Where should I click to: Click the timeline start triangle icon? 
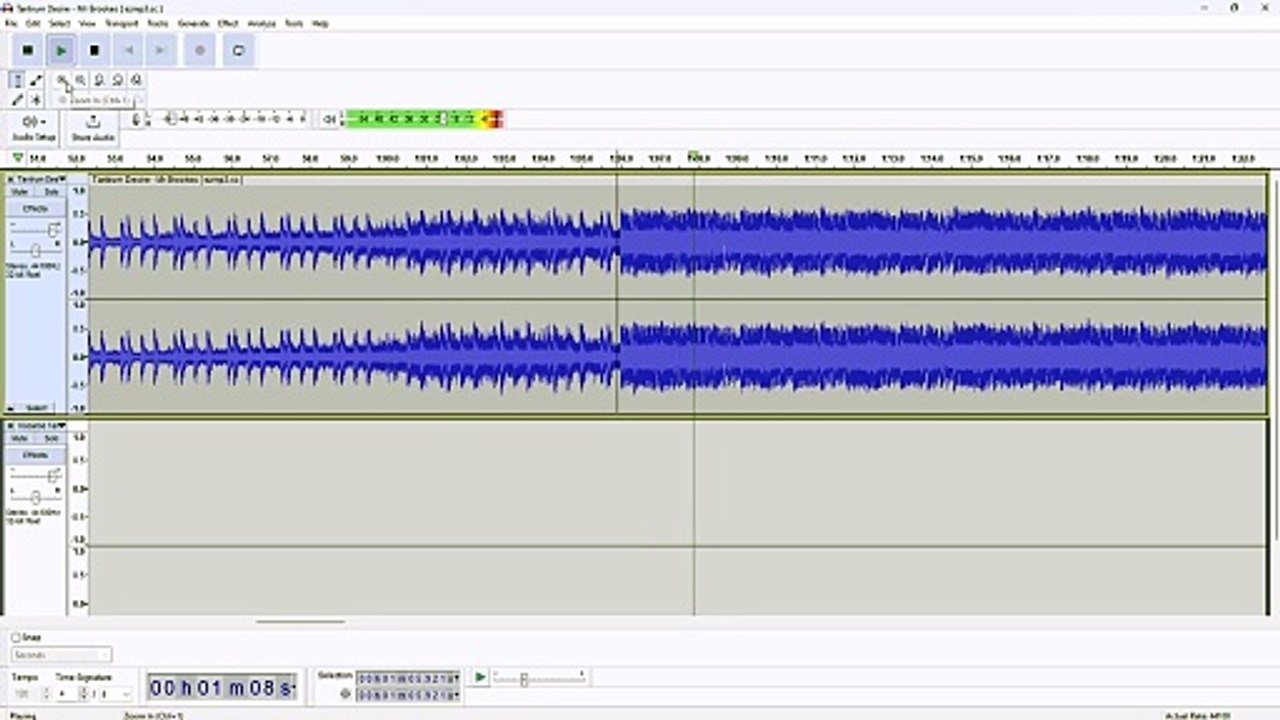[x=17, y=158]
